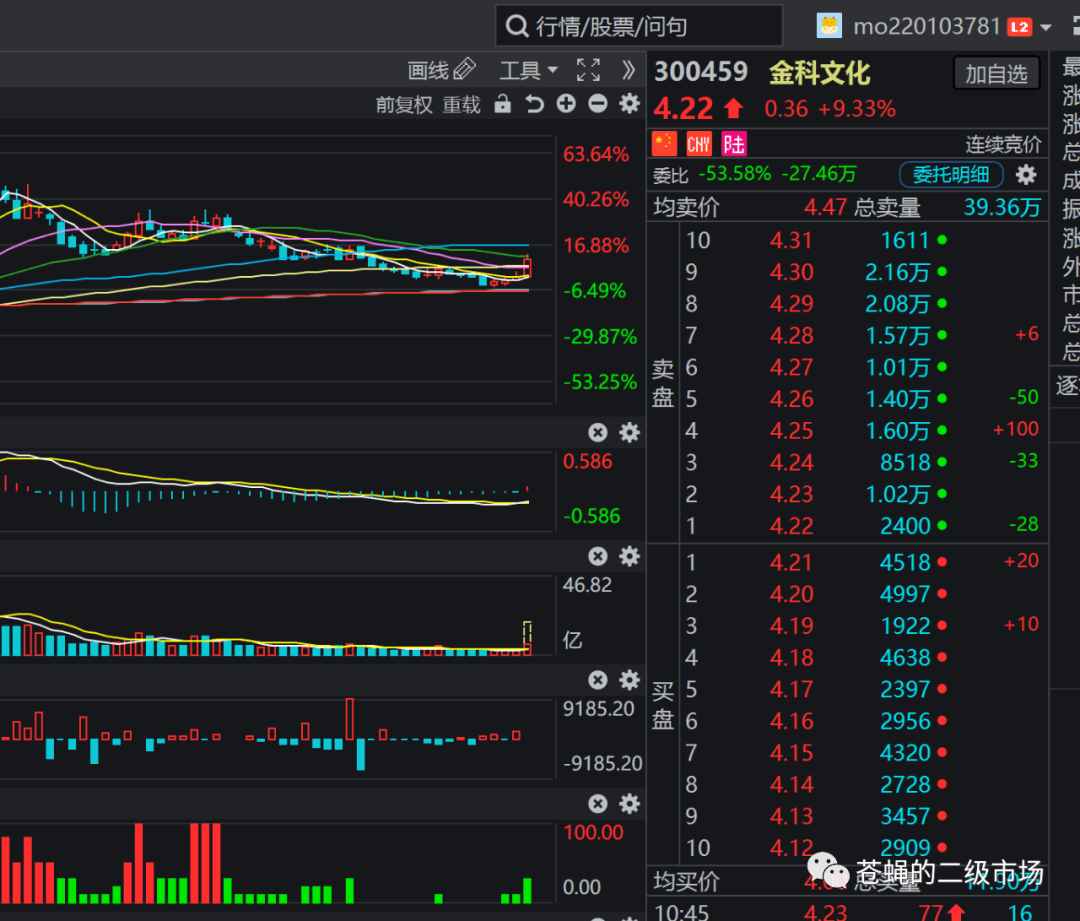Image resolution: width=1080 pixels, height=921 pixels.
Task: Toggle the chart lock icon
Action: (503, 104)
